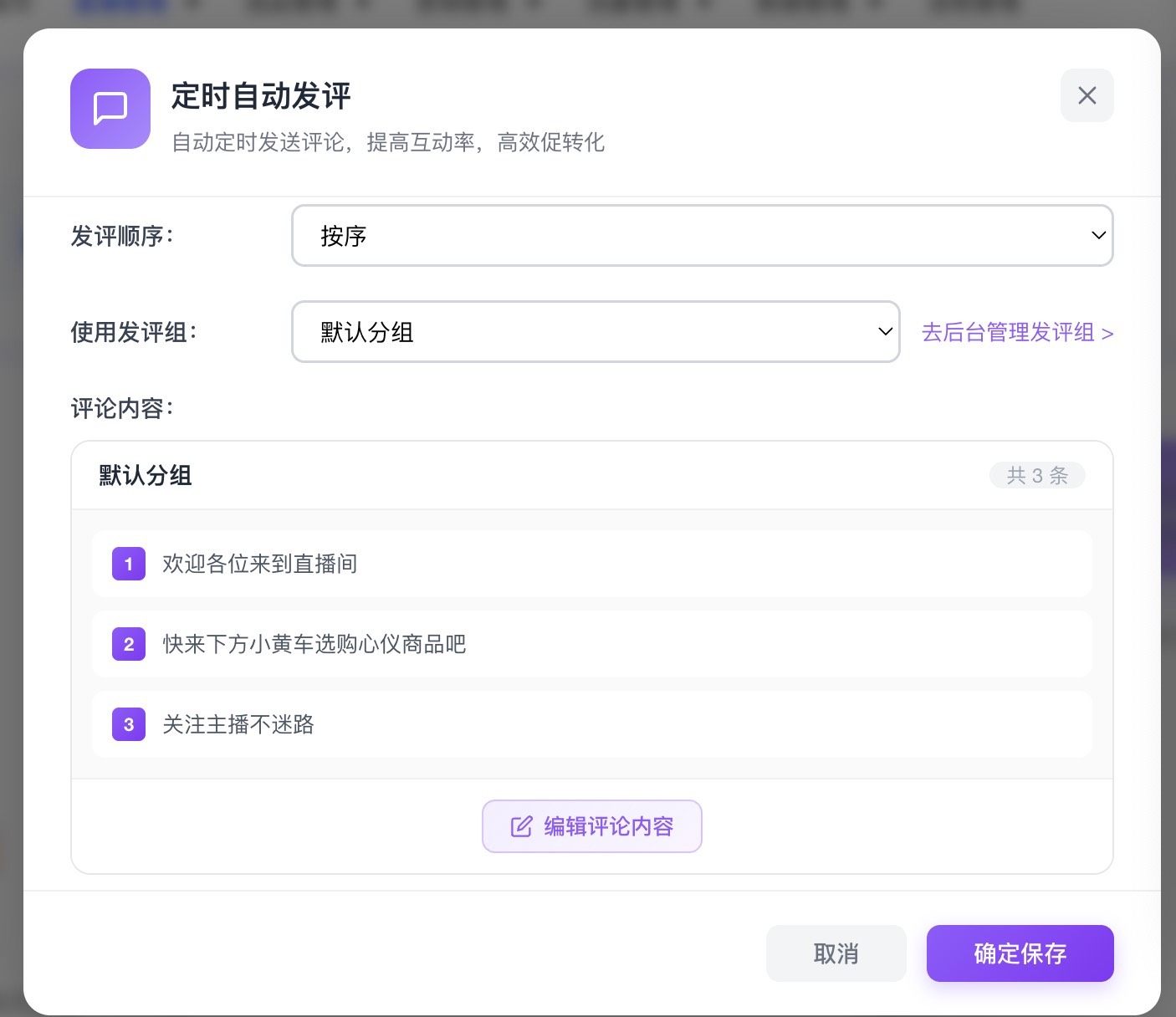Select the comment 关注主播不迷路
Screen dimensions: 1176x1017
pos(238,724)
